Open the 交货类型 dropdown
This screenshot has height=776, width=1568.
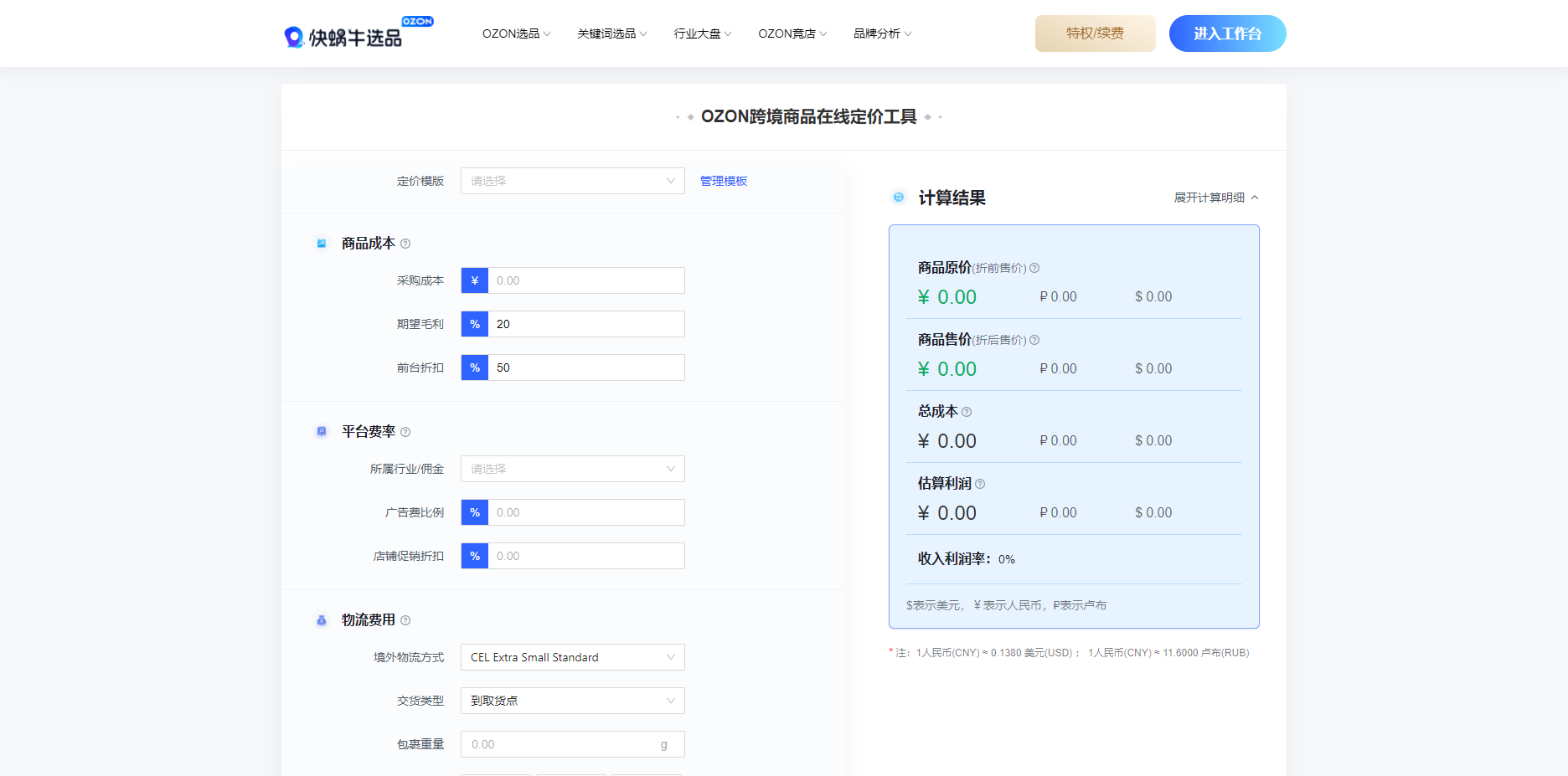click(x=573, y=701)
